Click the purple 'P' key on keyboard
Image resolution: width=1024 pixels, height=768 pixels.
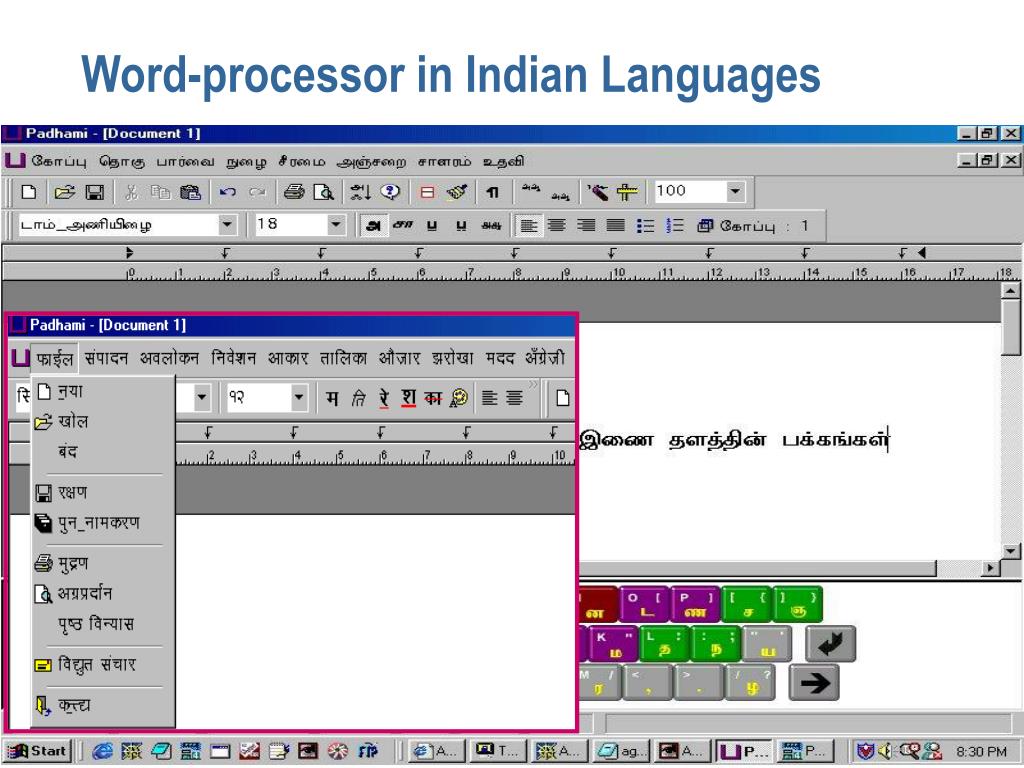[696, 604]
